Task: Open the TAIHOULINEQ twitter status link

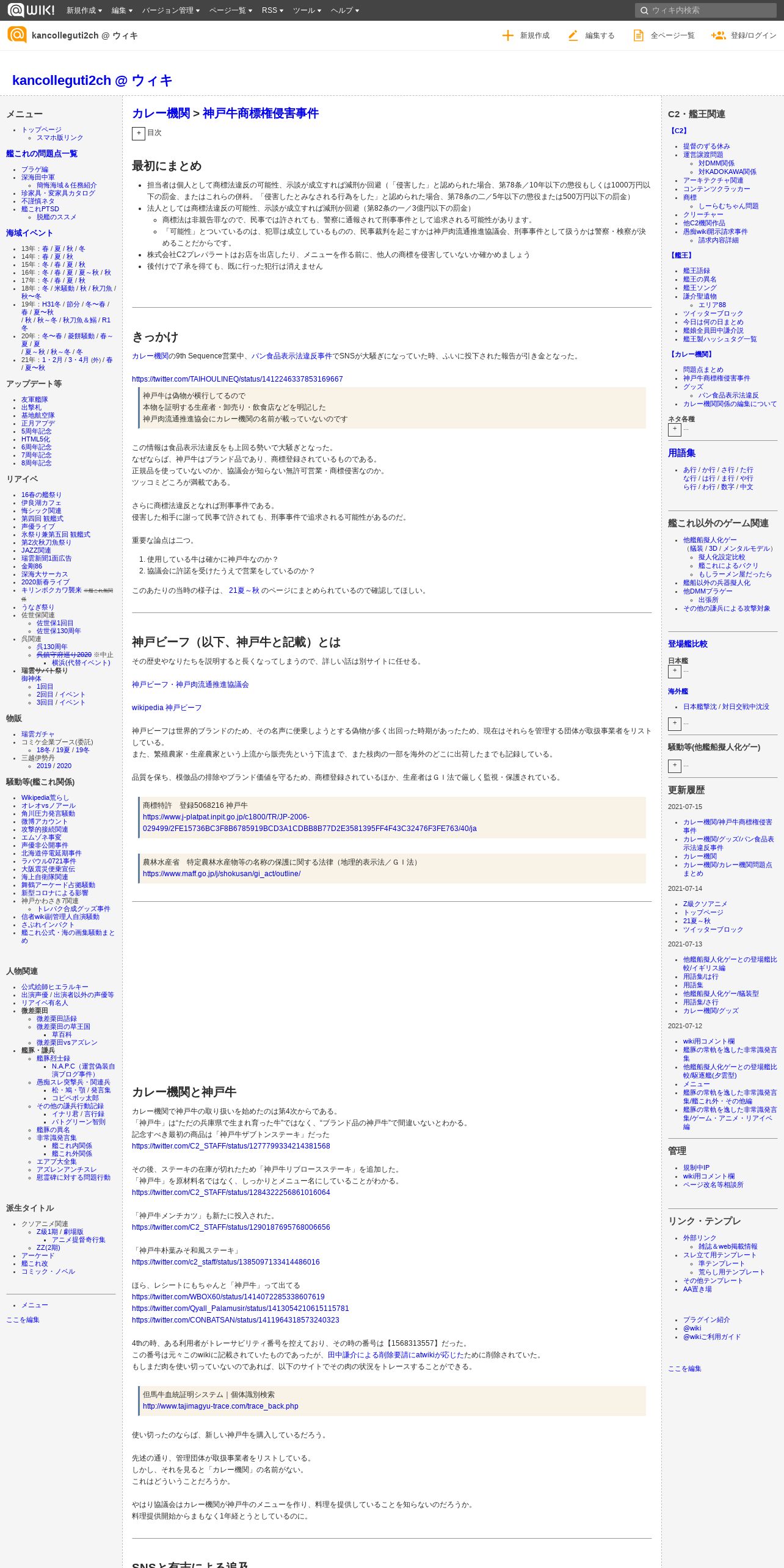Action: [238, 379]
